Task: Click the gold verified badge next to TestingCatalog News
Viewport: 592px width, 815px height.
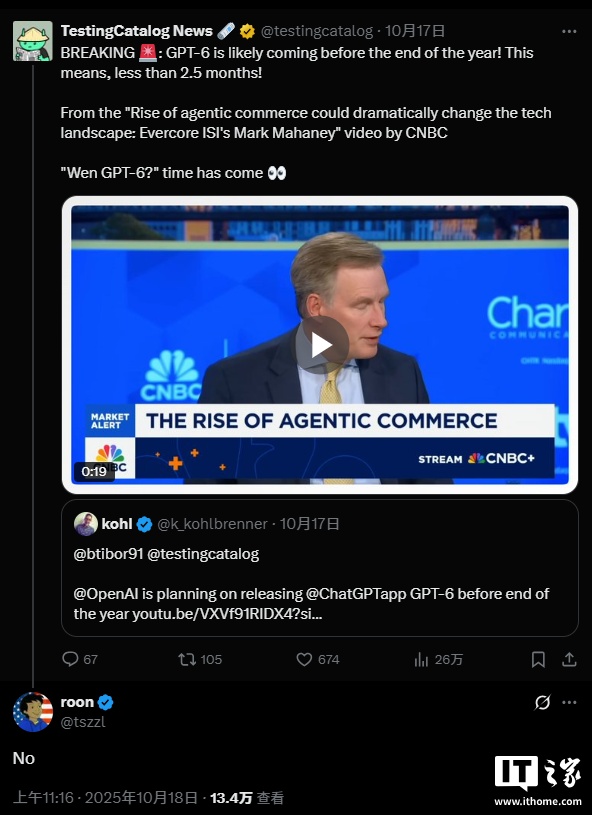Action: coord(246,30)
